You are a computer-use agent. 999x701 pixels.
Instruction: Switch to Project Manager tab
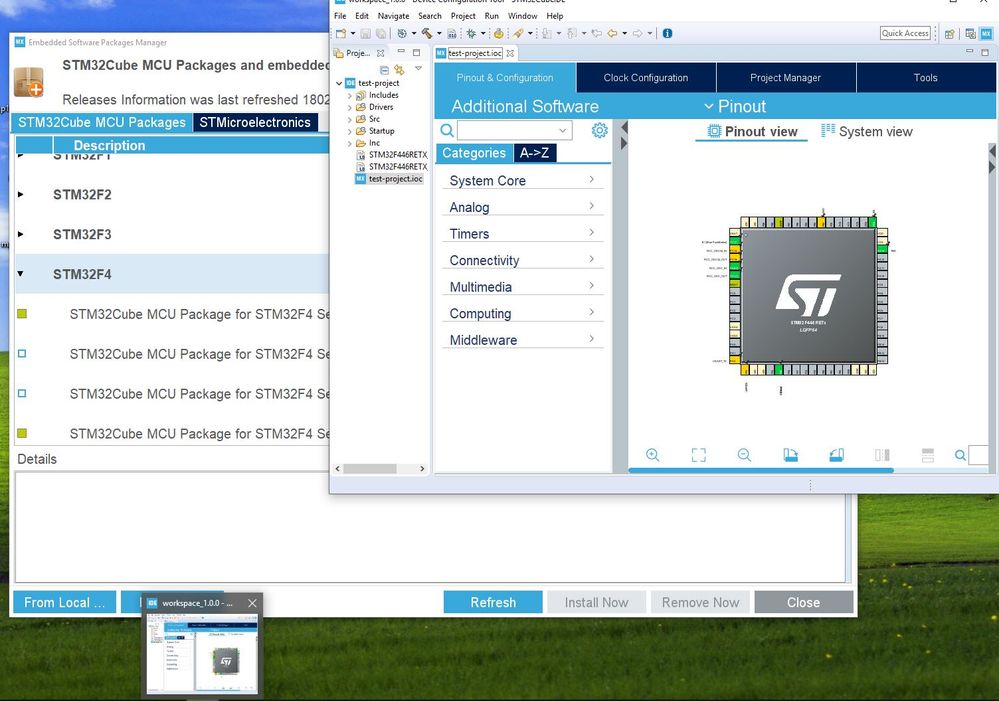point(786,78)
